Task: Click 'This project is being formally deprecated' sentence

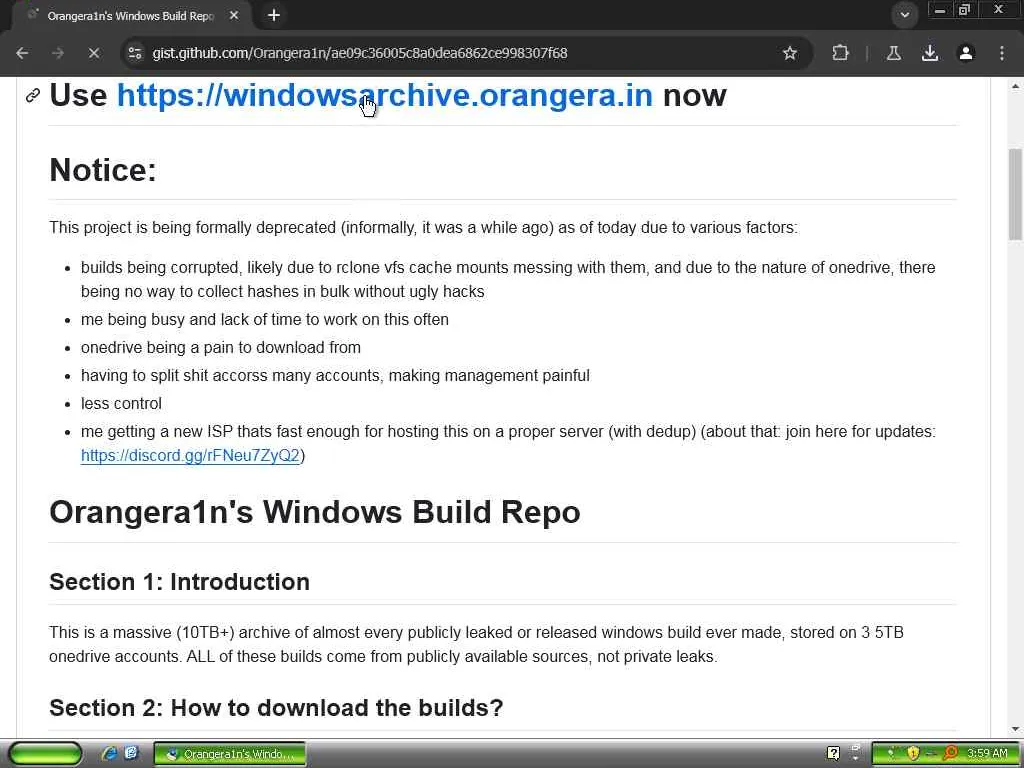Action: click(423, 227)
